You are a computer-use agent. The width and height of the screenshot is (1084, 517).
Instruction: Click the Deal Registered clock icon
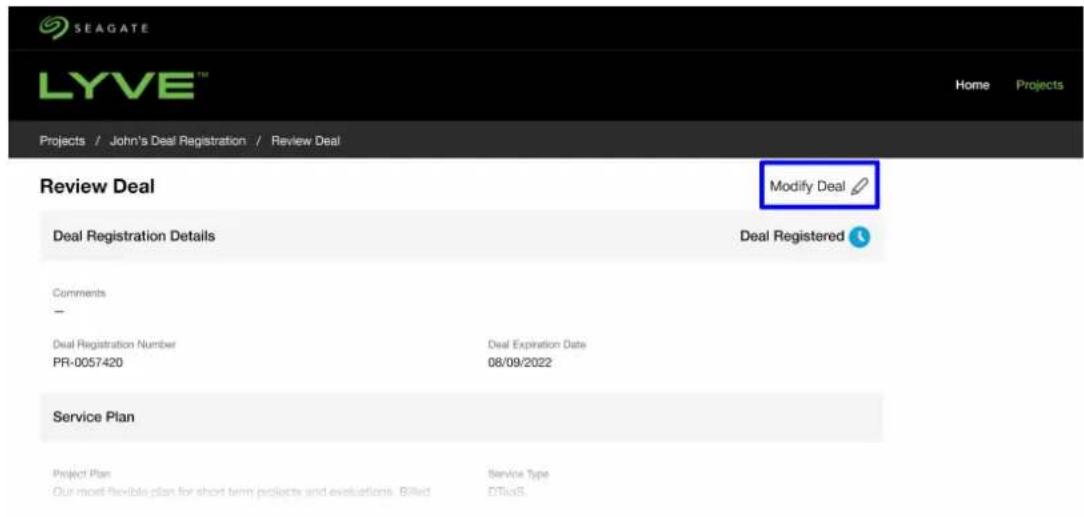pos(859,236)
